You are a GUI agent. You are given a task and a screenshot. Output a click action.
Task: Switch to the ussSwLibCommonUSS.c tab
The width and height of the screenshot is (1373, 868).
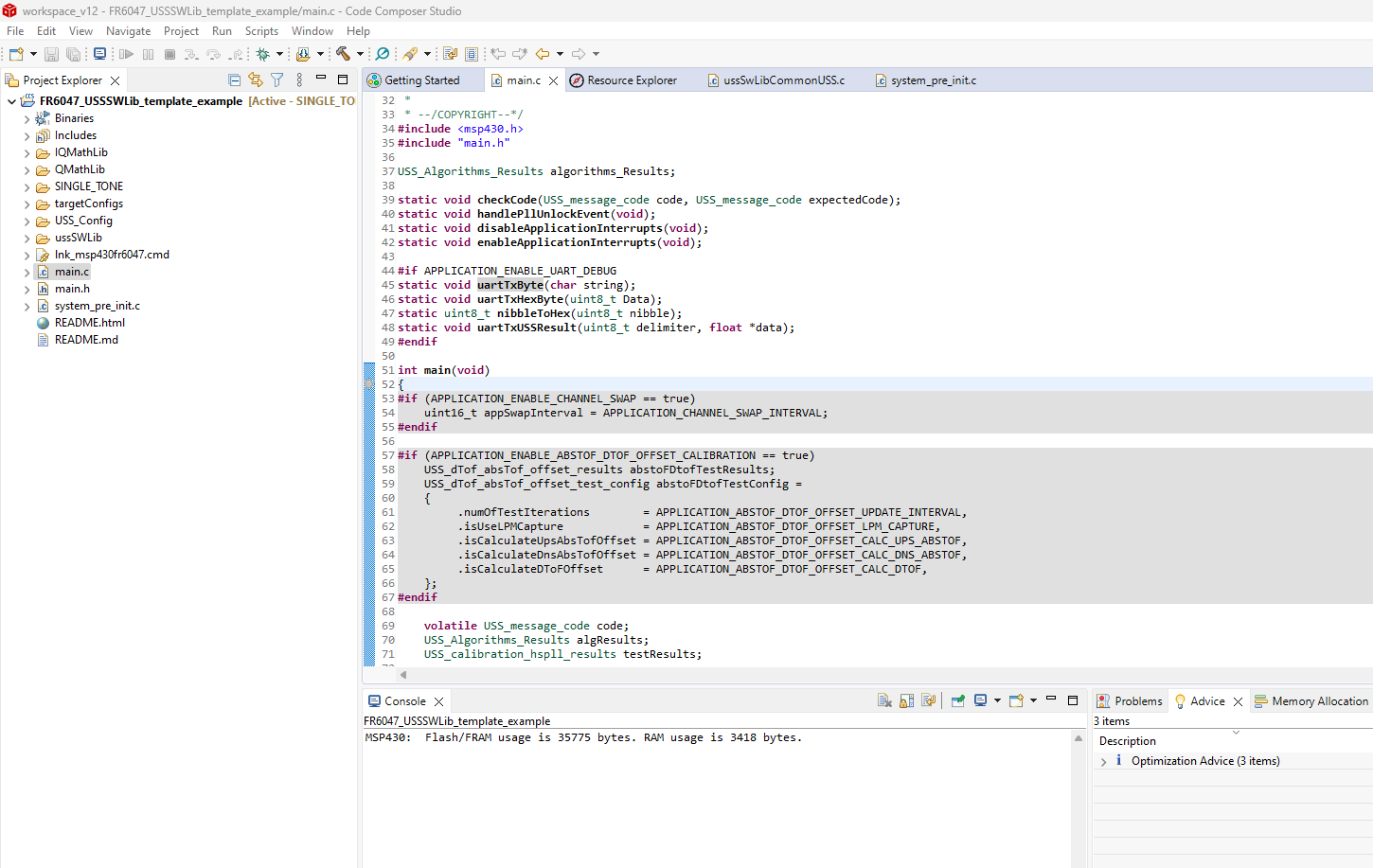click(776, 80)
